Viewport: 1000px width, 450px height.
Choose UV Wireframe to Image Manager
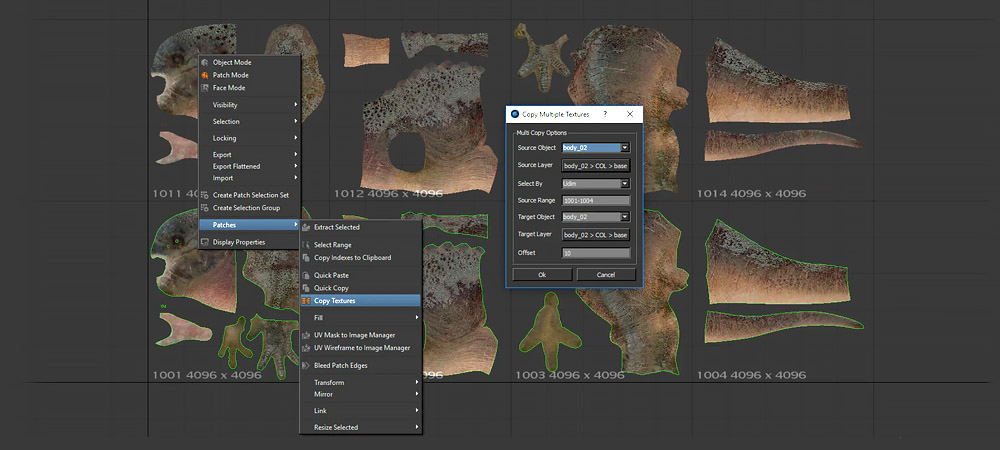coord(360,348)
